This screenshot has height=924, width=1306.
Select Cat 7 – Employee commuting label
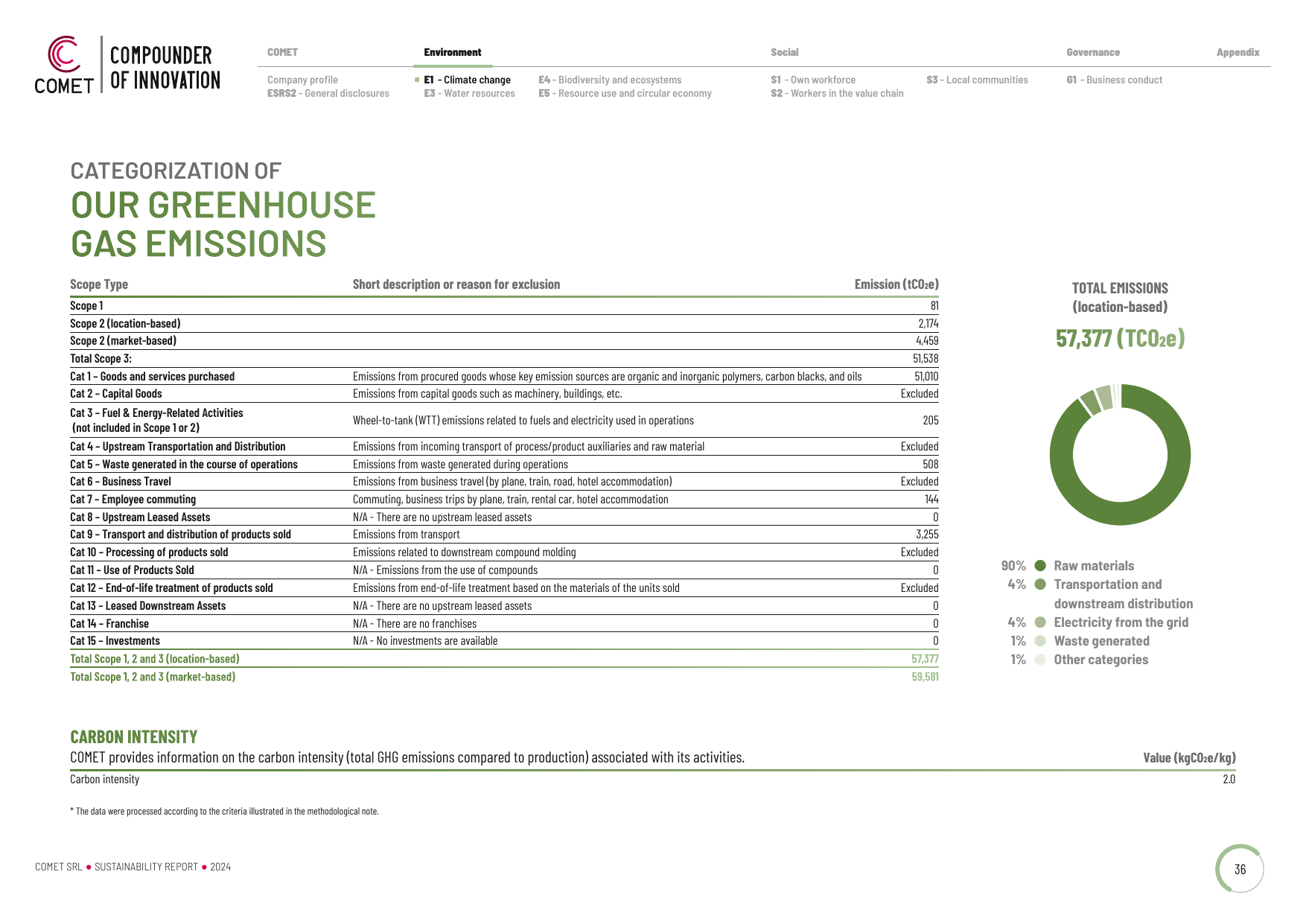point(133,500)
